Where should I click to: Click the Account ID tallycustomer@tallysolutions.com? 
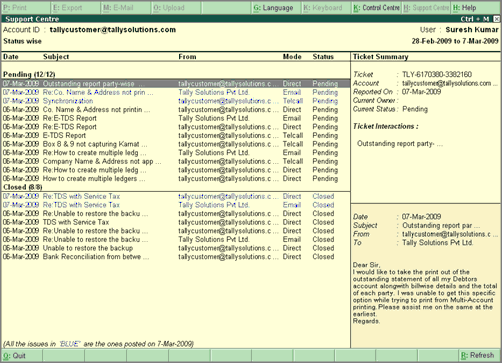click(x=113, y=30)
